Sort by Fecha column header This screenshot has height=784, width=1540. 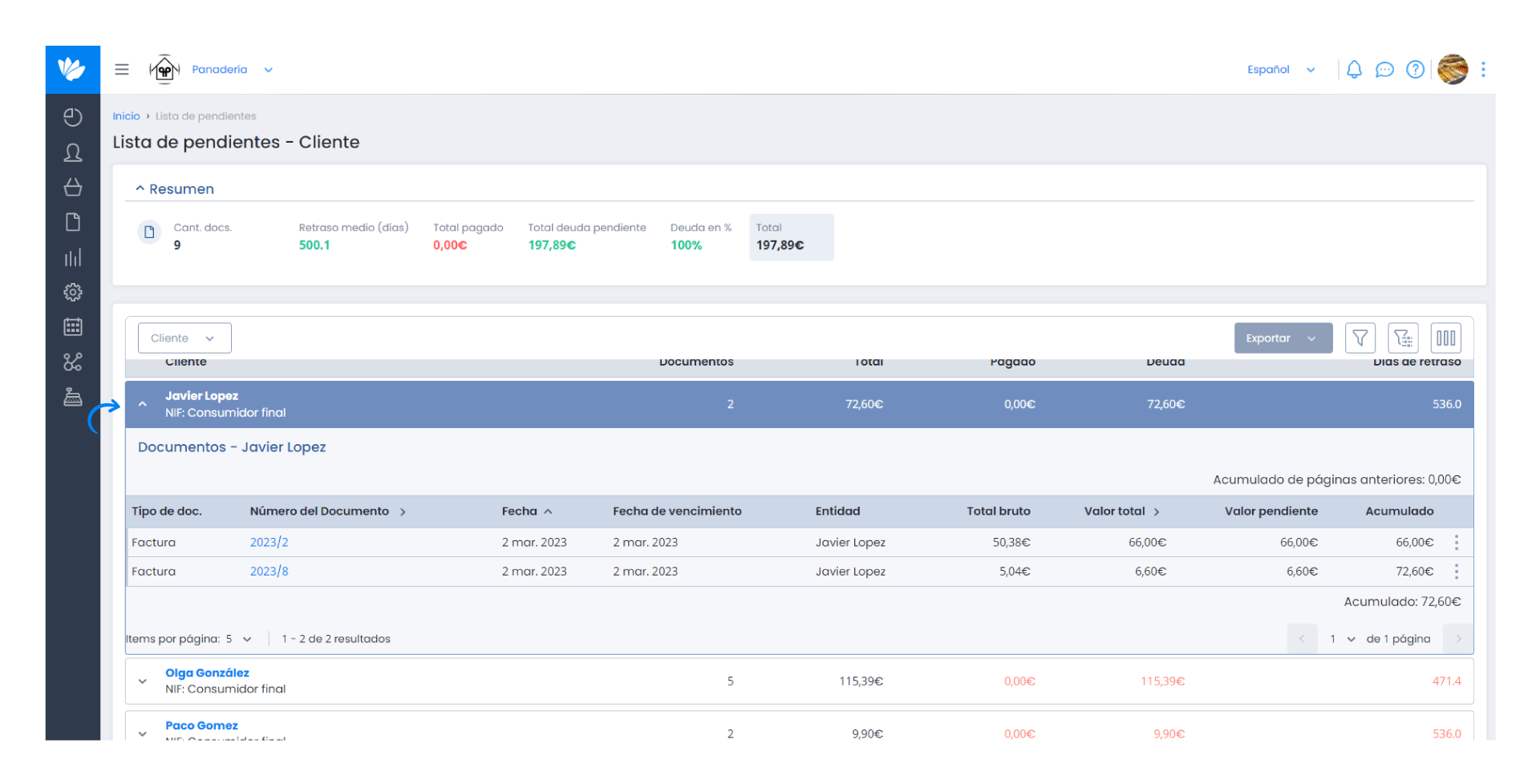[527, 511]
